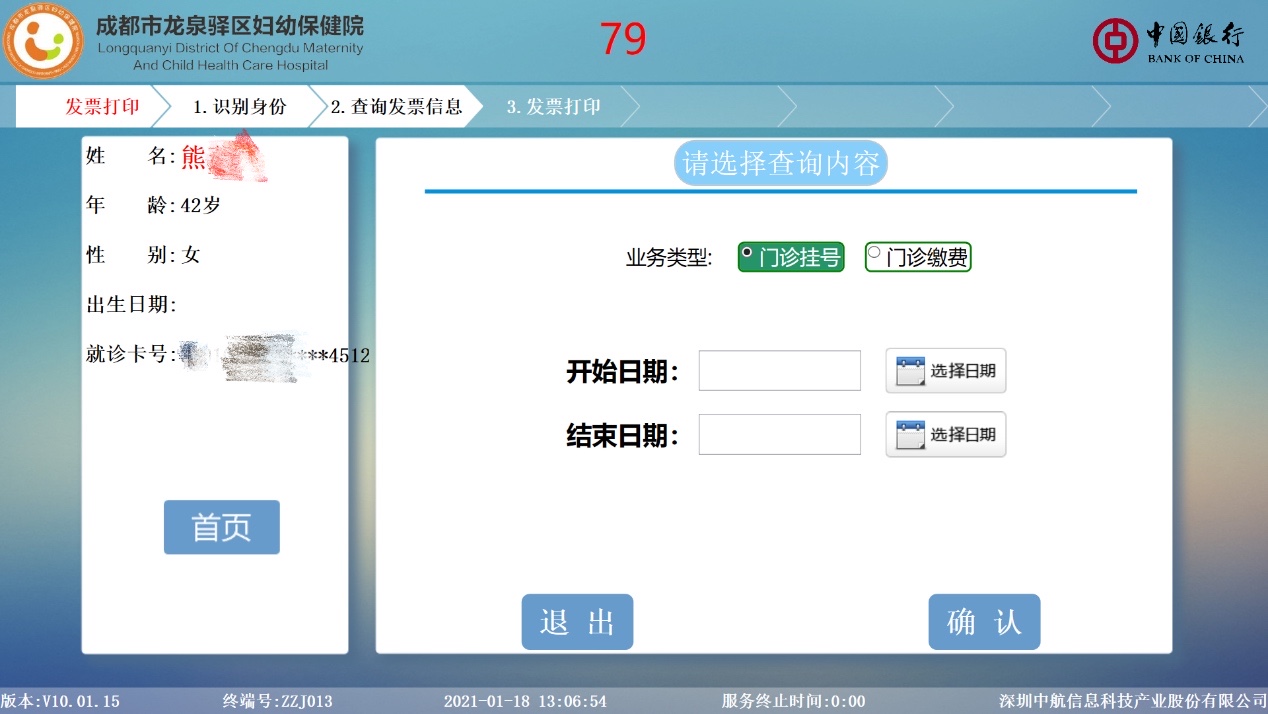Screen dimensions: 1268x714
Task: Click the date and time in status bar
Action: pos(525,701)
